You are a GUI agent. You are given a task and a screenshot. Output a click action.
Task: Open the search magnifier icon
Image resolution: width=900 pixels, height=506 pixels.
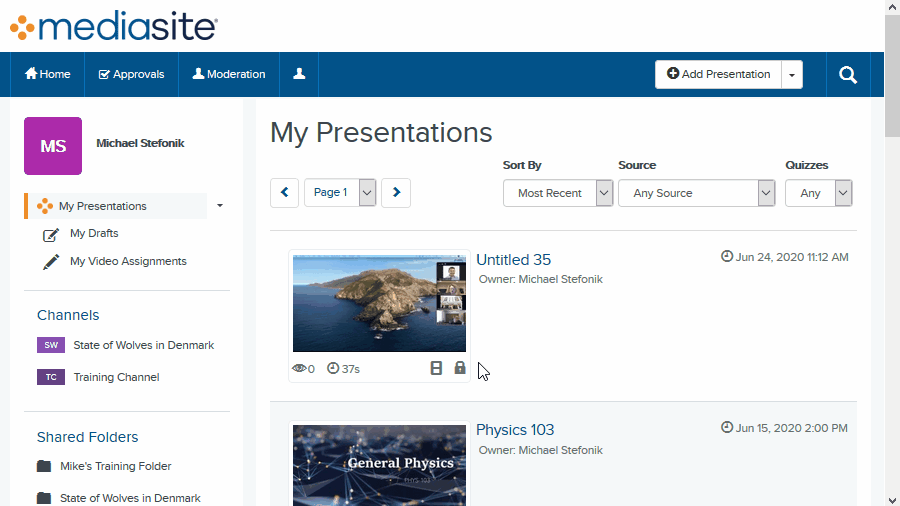point(848,75)
